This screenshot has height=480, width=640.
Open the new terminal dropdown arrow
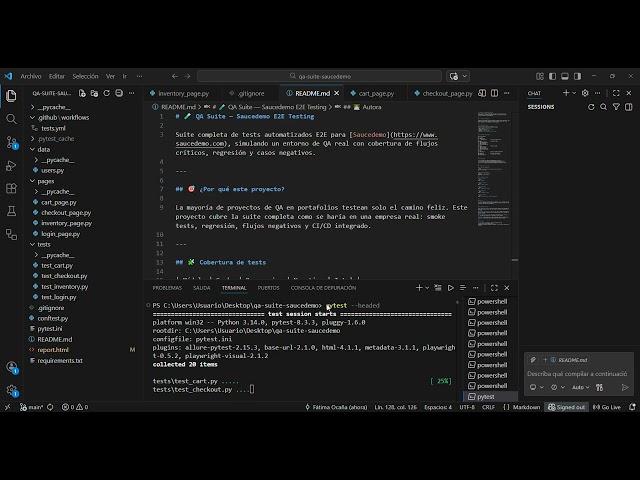click(427, 288)
